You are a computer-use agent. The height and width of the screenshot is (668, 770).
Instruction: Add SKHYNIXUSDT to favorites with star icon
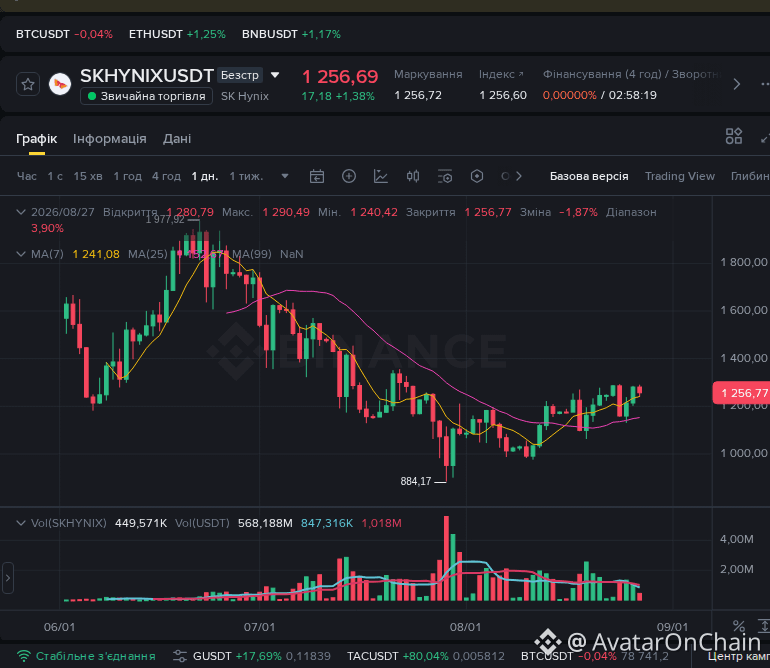coord(28,84)
